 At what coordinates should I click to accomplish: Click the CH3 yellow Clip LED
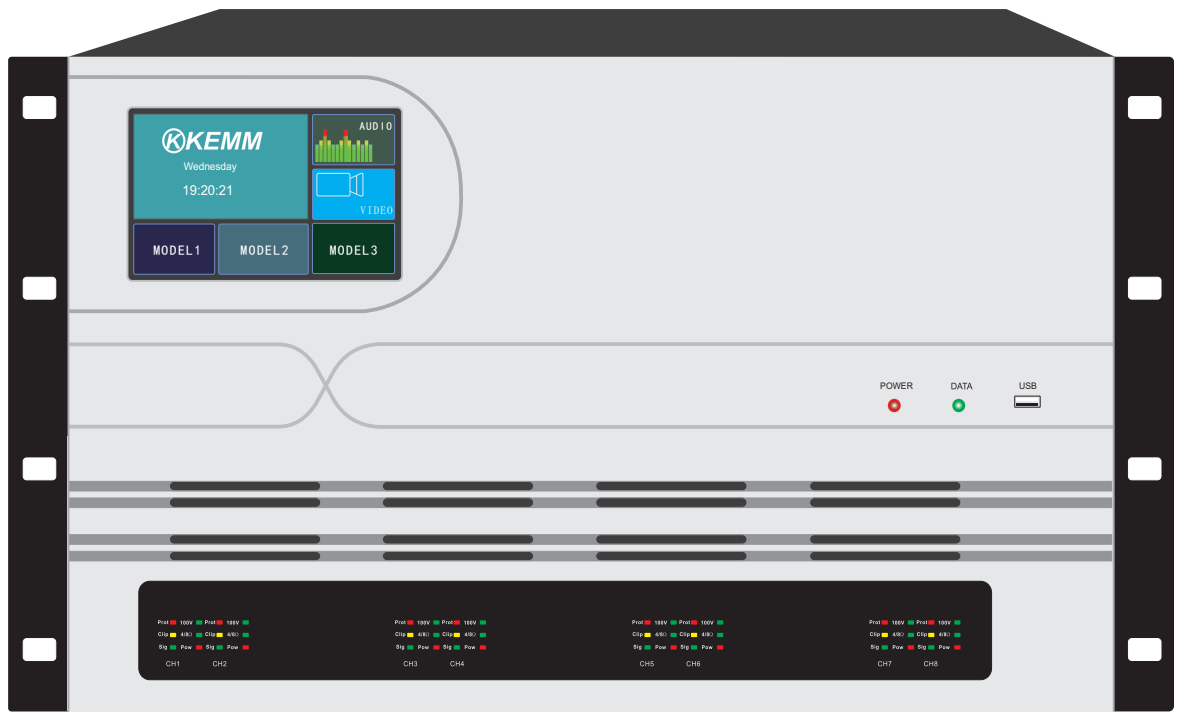point(410,635)
